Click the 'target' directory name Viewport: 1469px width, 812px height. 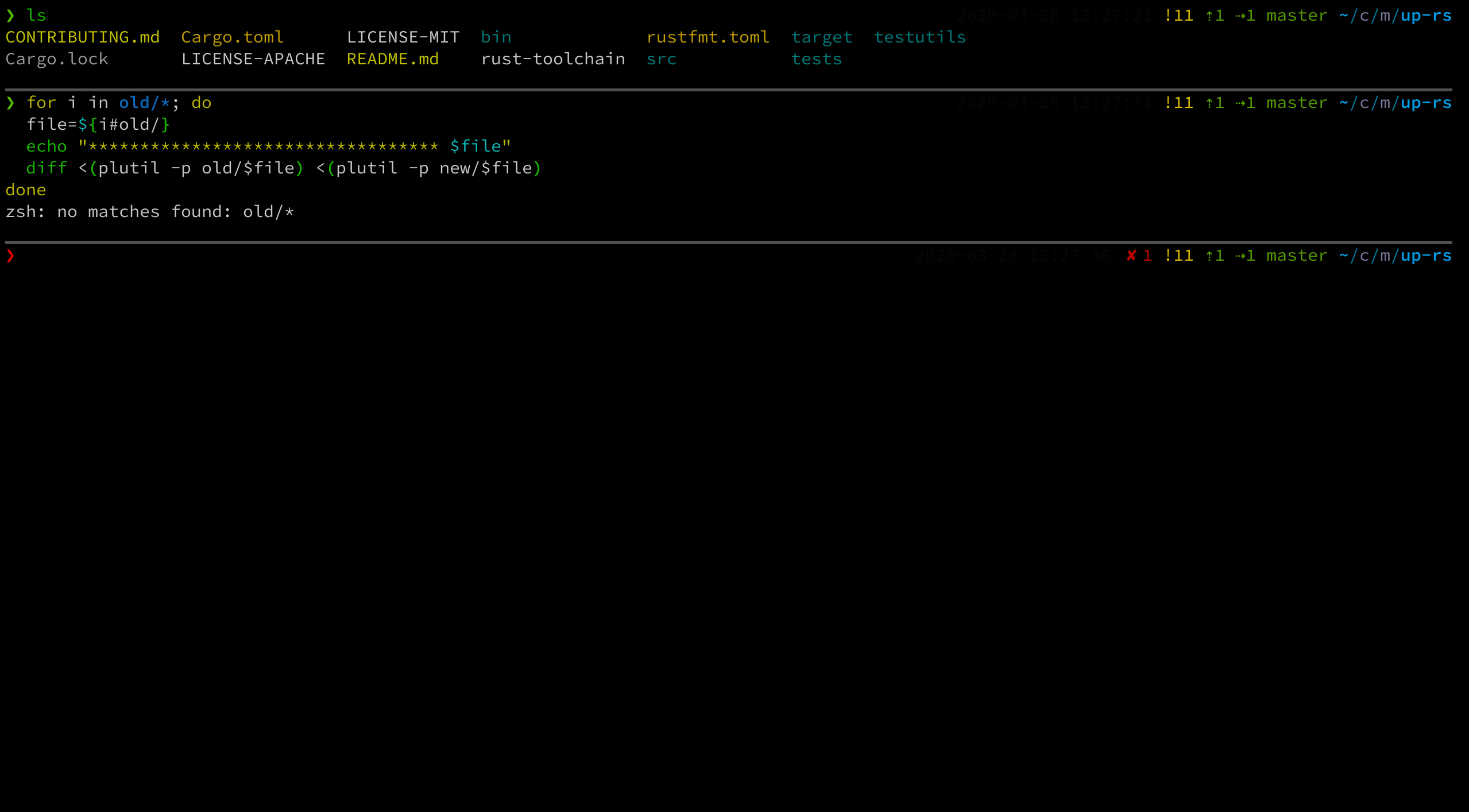click(822, 37)
